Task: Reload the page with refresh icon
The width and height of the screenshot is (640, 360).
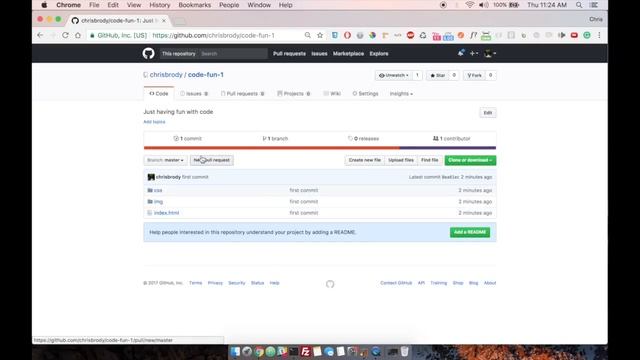Action: 65,36
